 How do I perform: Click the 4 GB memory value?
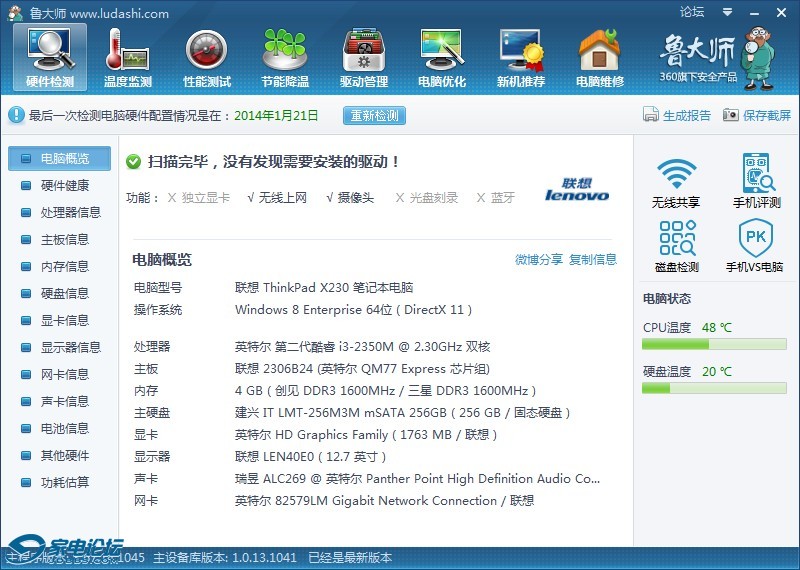(385, 391)
